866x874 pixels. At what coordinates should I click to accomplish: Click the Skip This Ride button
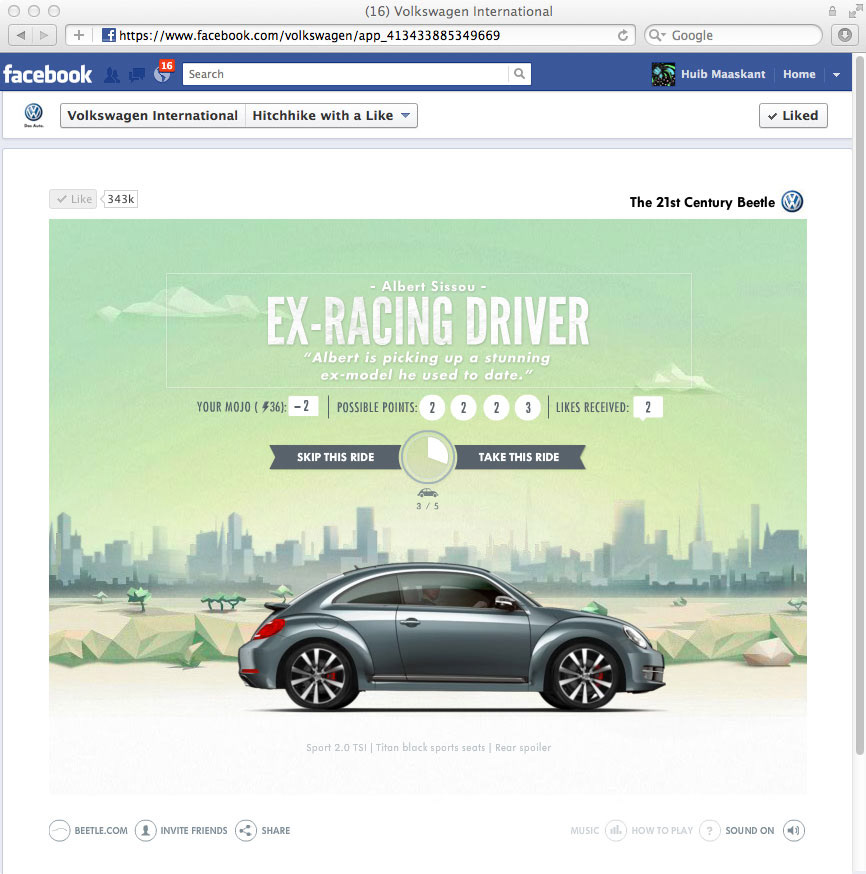[x=335, y=457]
